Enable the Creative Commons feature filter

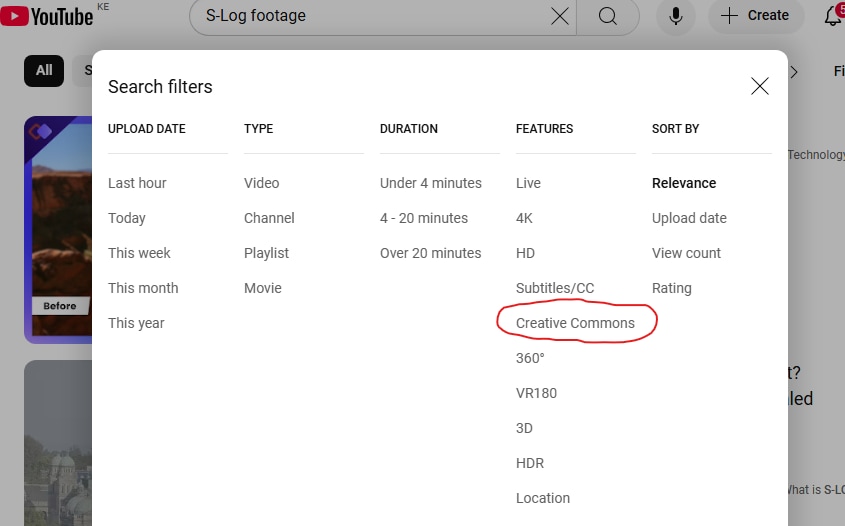pos(575,323)
